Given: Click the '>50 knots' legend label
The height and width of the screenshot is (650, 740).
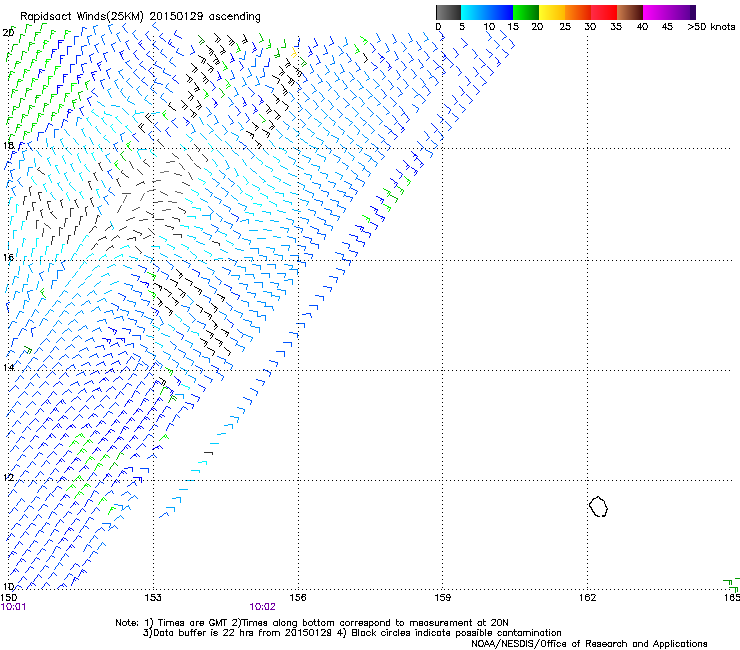Looking at the screenshot, I should click(711, 27).
